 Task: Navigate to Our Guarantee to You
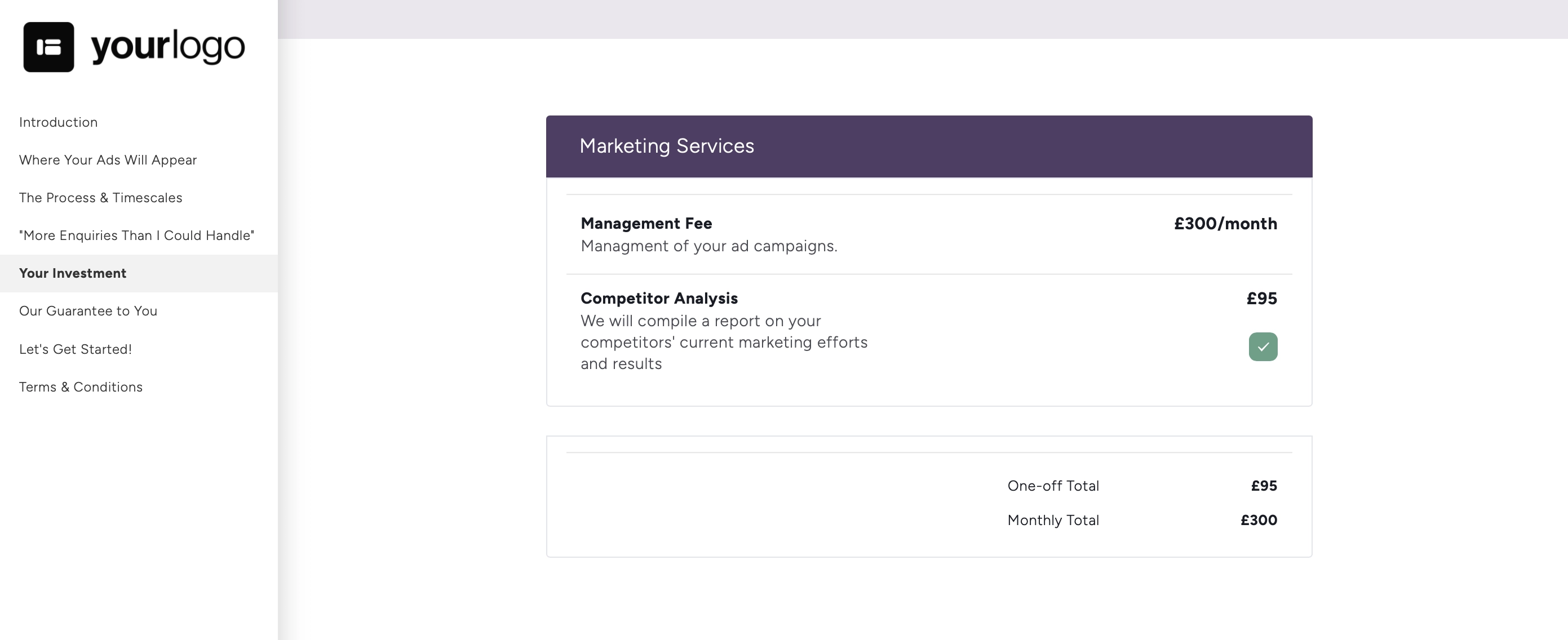pos(88,311)
